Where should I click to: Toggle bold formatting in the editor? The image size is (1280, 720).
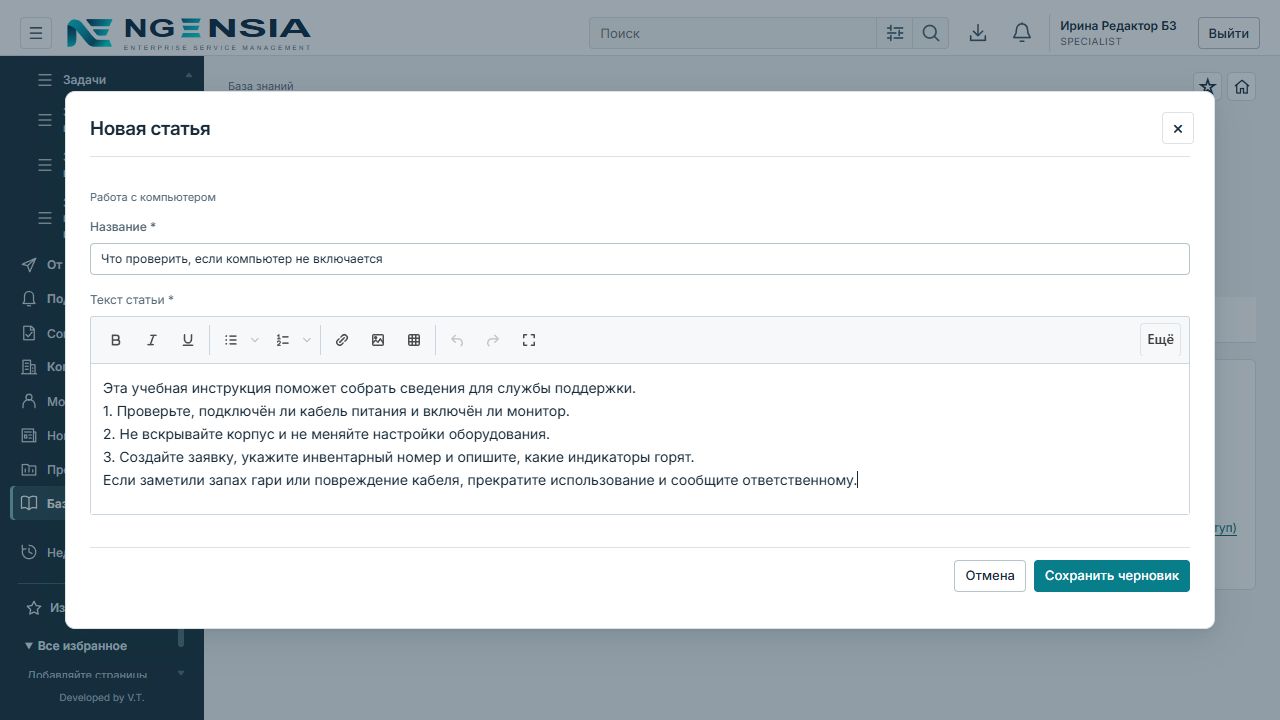point(116,340)
